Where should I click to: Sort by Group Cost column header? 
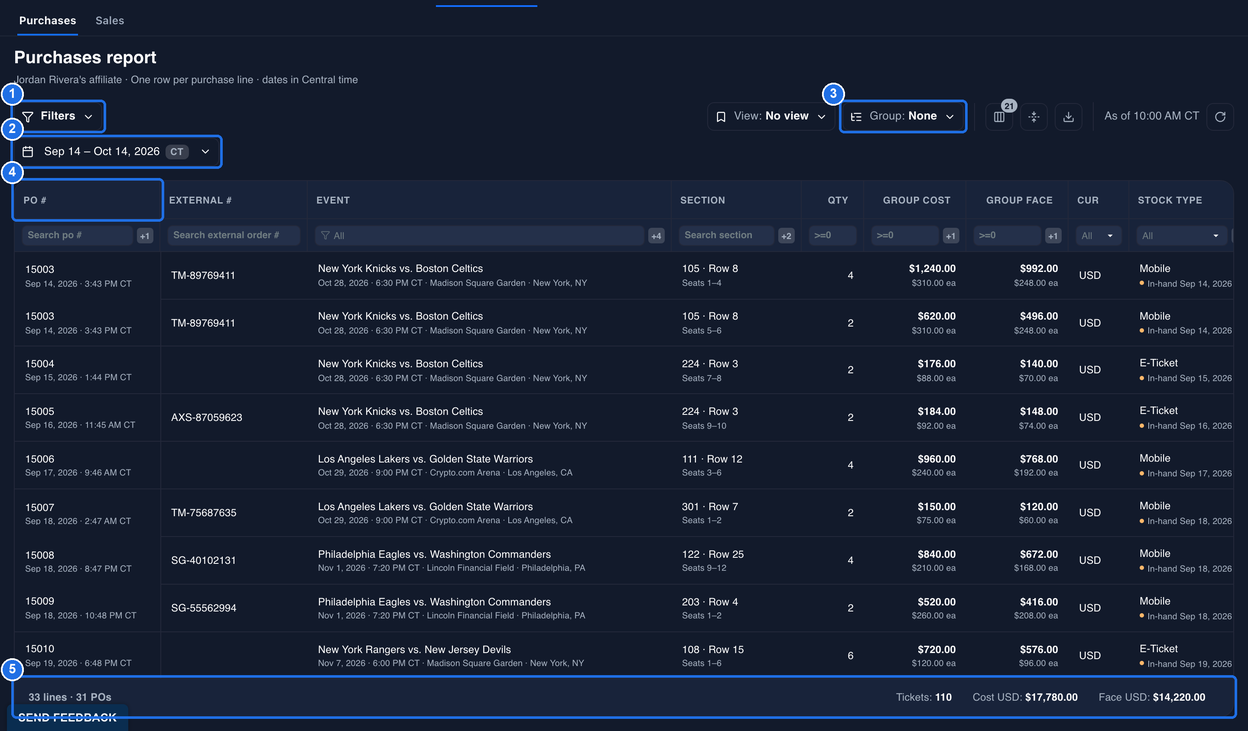pyautogui.click(x=915, y=200)
